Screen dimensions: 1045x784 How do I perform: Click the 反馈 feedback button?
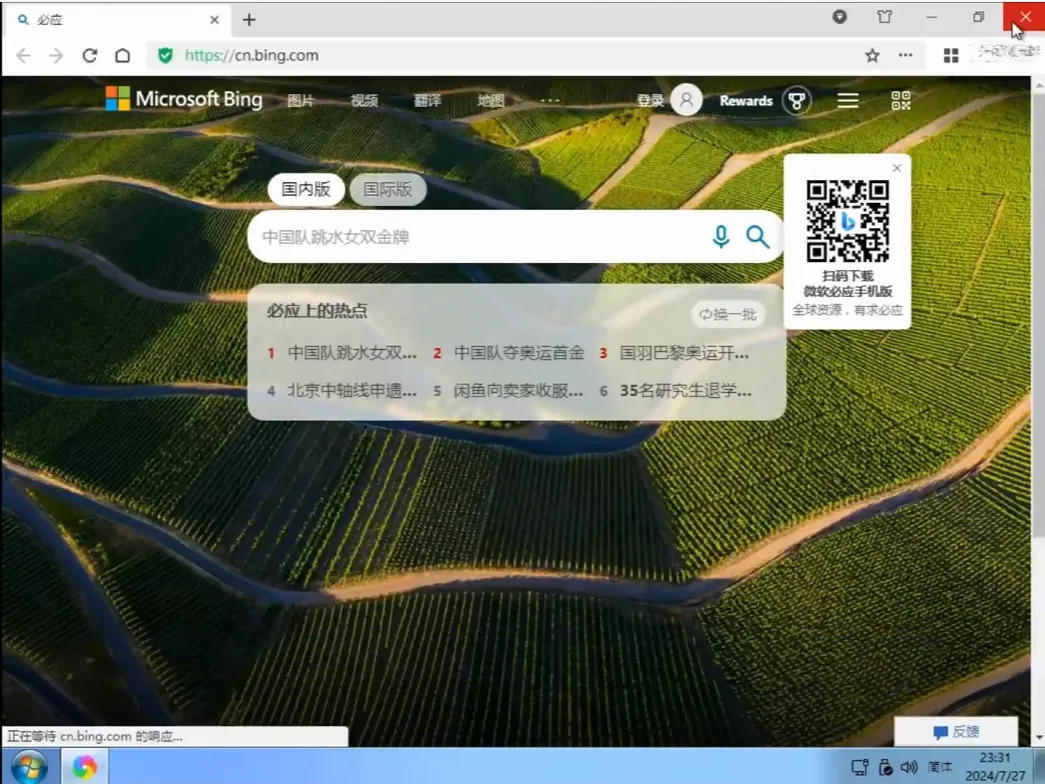(x=955, y=731)
